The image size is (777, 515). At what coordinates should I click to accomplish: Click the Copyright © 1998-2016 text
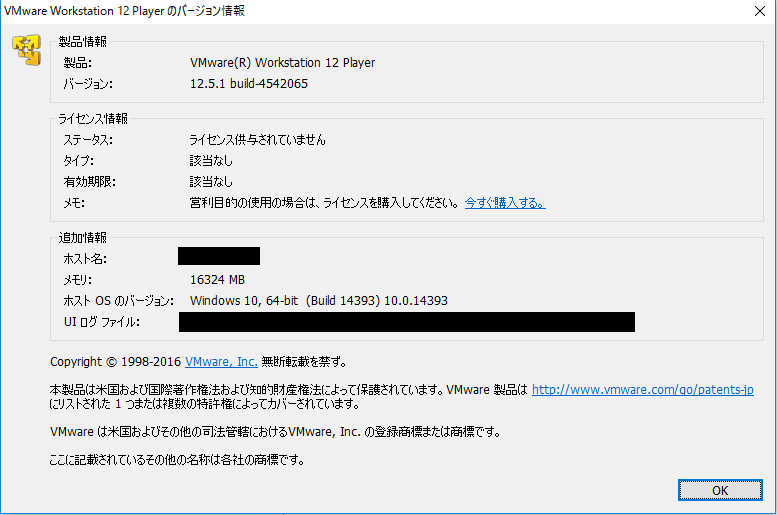coord(115,362)
